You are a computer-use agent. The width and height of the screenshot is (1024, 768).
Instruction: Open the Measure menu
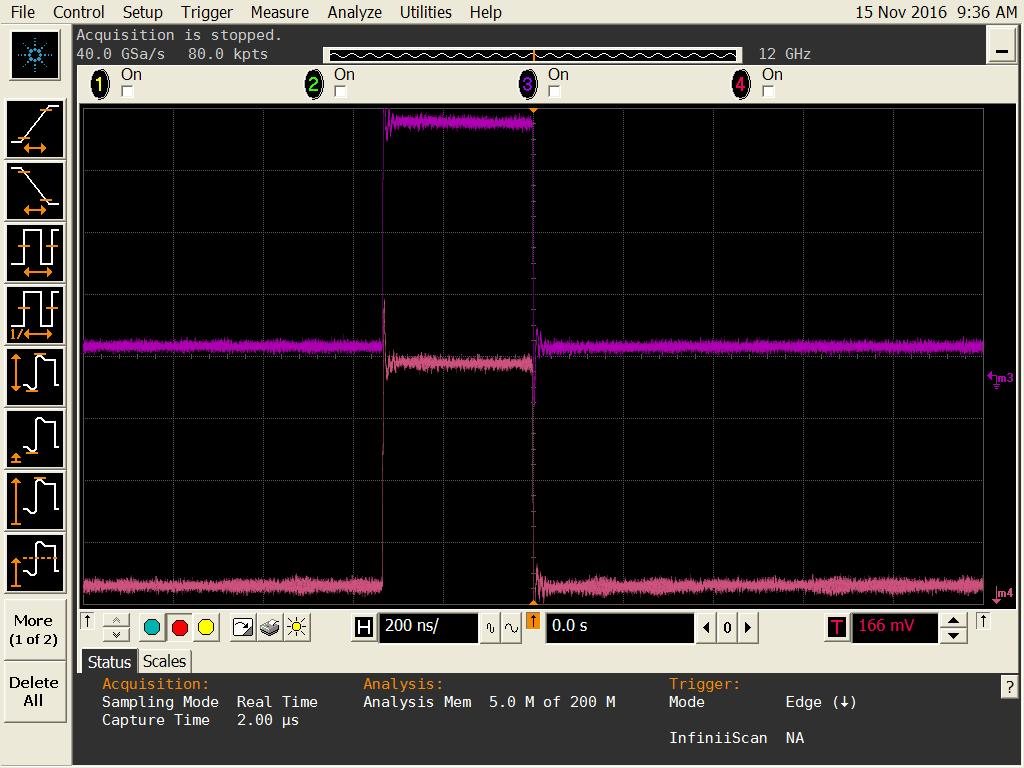[280, 12]
